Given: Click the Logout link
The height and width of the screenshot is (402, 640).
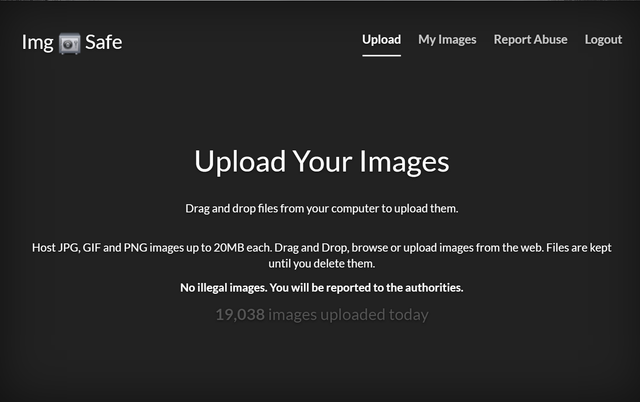Looking at the screenshot, I should (x=603, y=40).
